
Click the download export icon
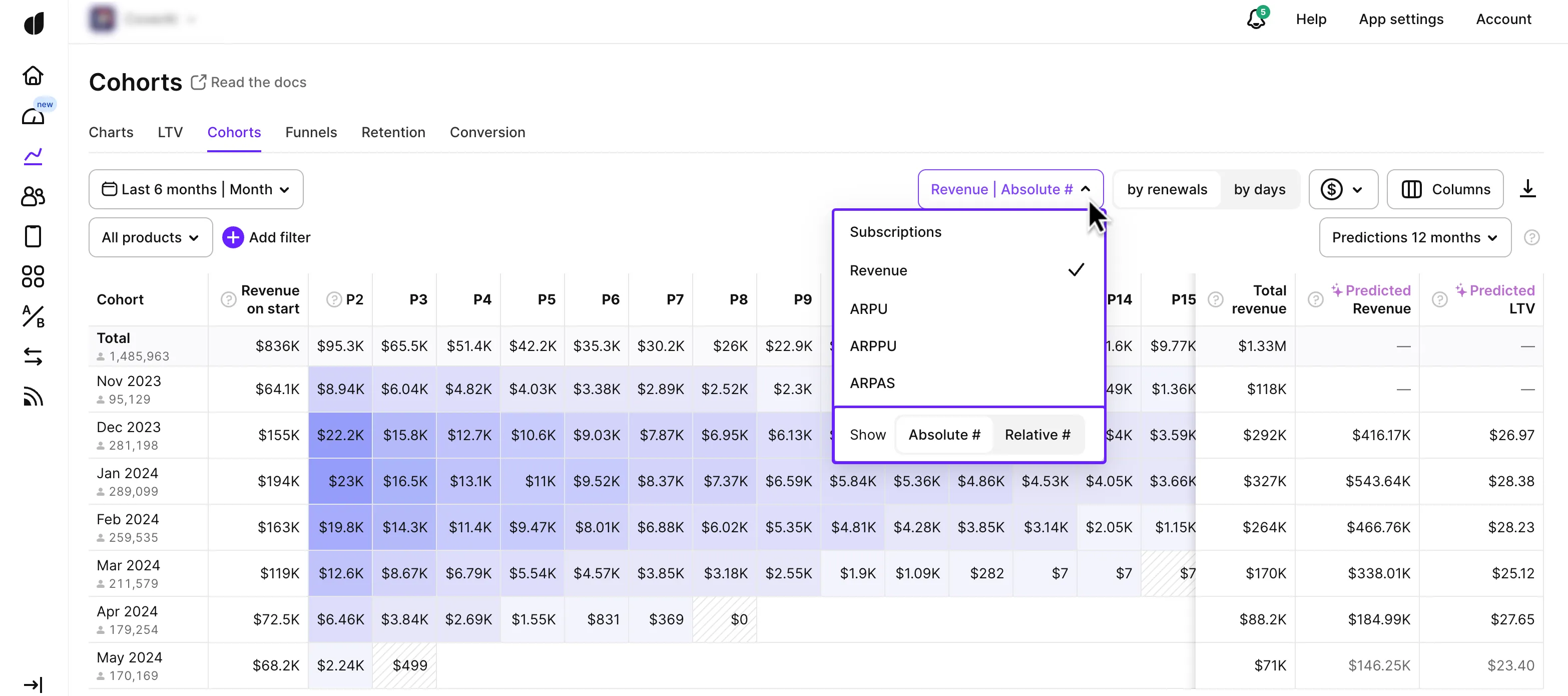tap(1527, 189)
